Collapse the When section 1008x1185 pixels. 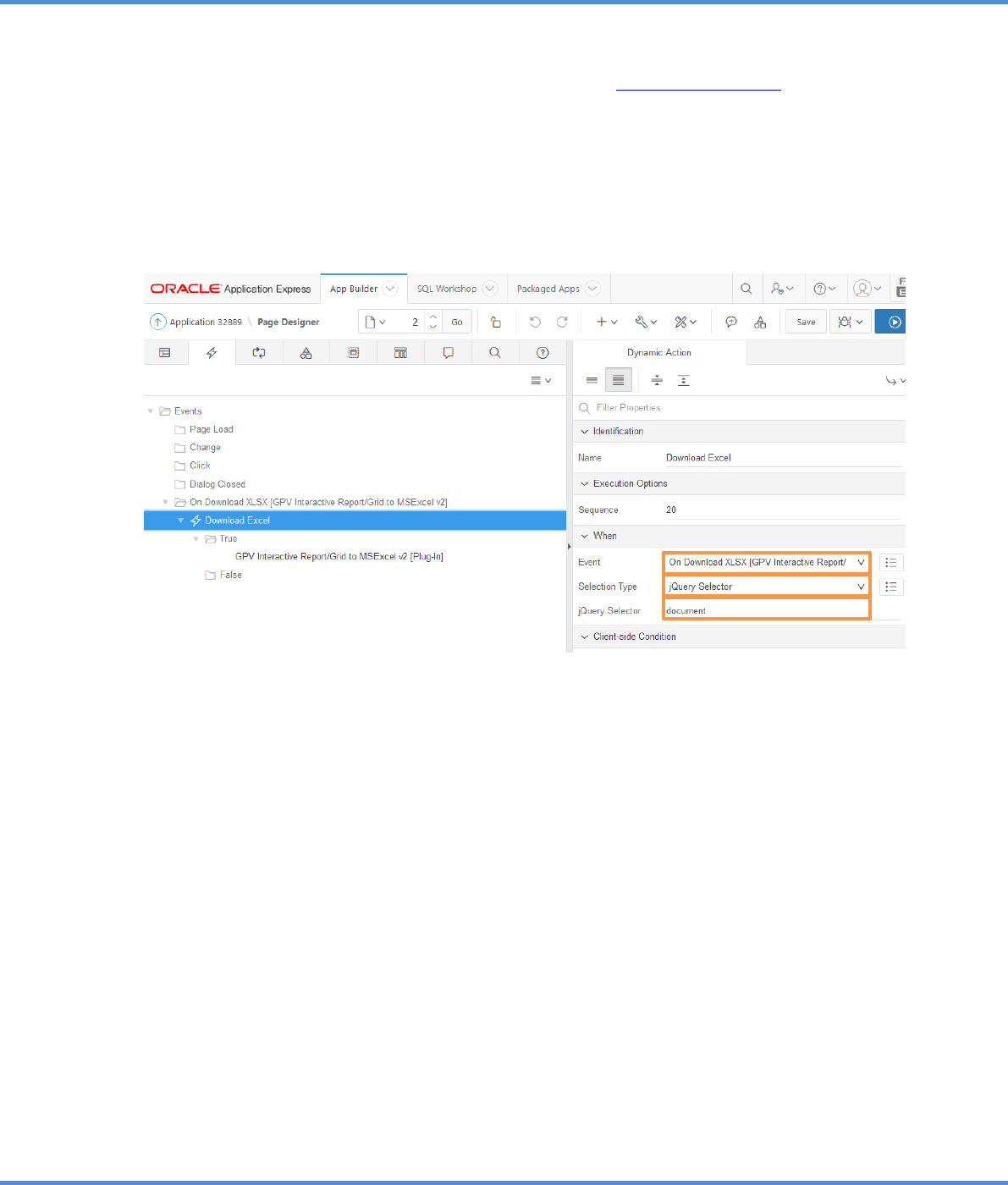584,537
